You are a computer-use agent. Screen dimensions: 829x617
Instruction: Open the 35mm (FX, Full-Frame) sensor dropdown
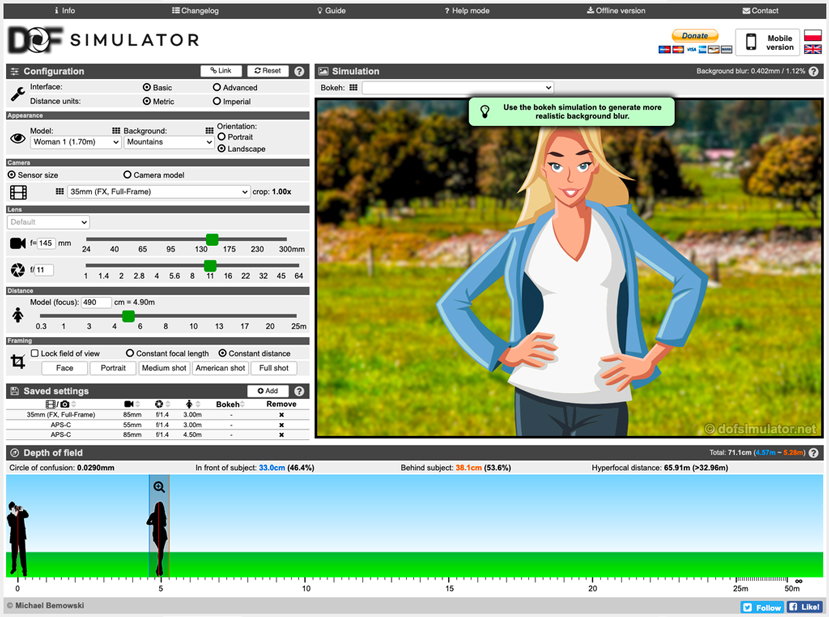(x=158, y=191)
